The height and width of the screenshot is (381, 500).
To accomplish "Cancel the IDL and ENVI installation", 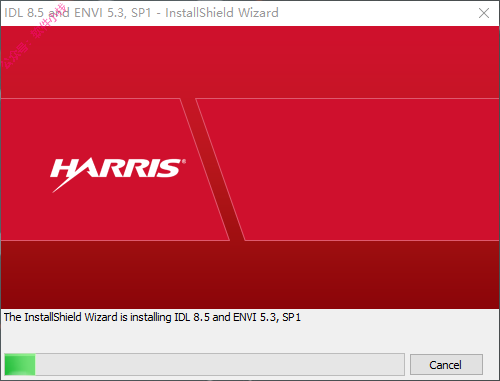I will coord(446,365).
